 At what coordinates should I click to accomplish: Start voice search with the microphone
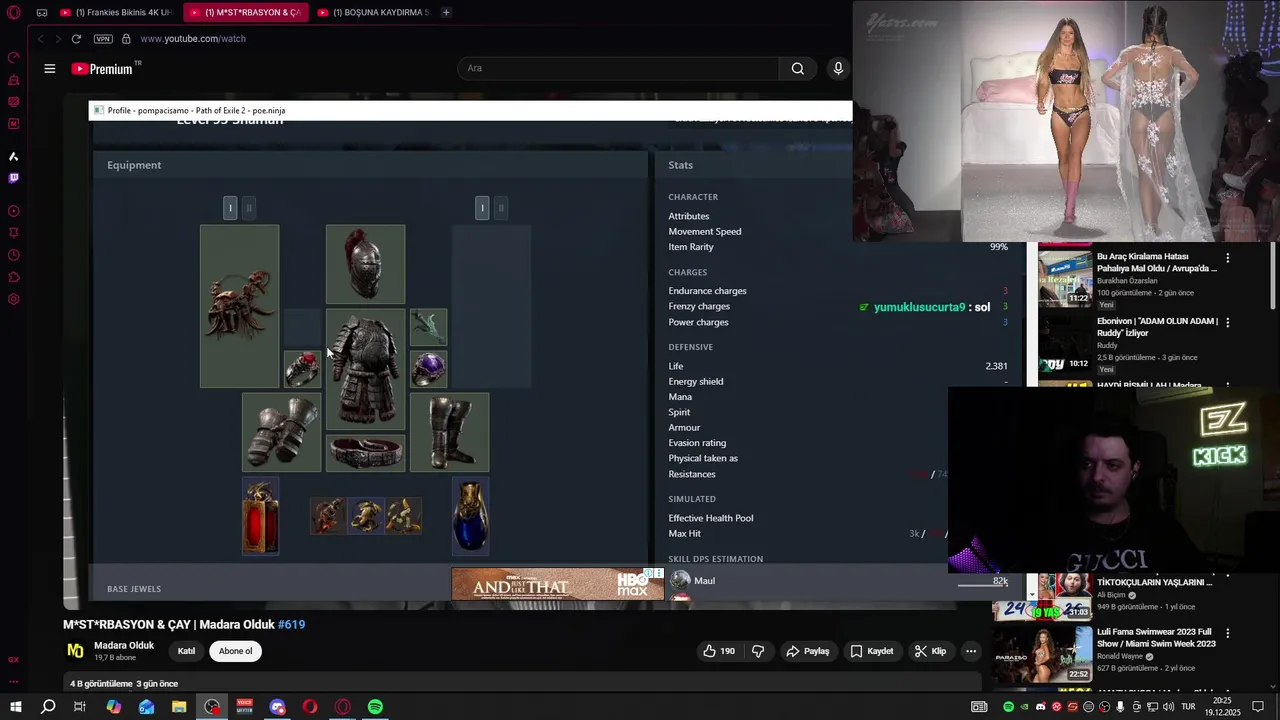click(838, 68)
